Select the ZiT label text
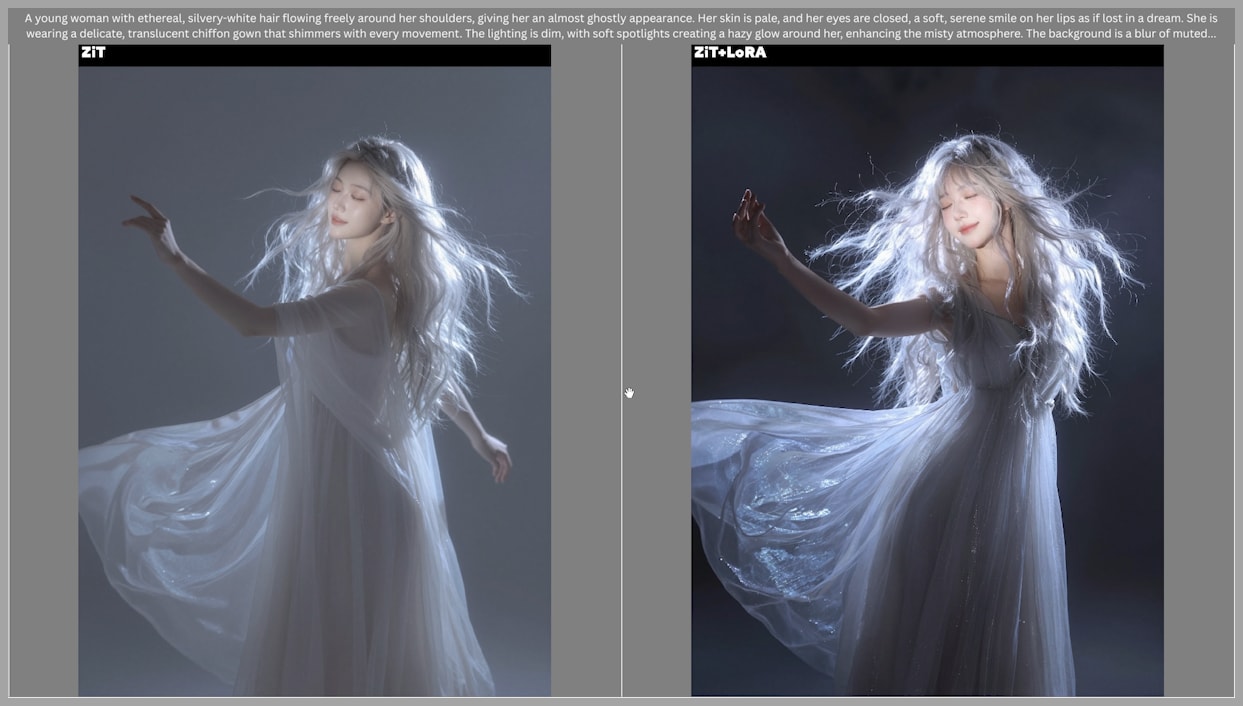Screen dimensions: 1243x706 click(x=93, y=52)
